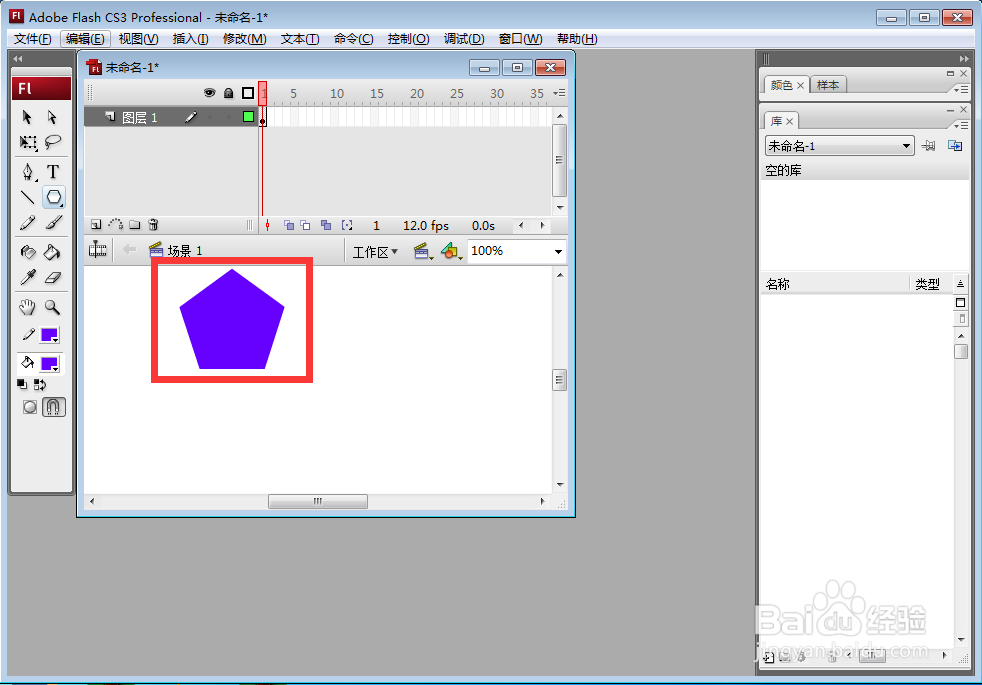Select the Pen tool
Viewport: 982px width, 685px height.
[x=28, y=172]
